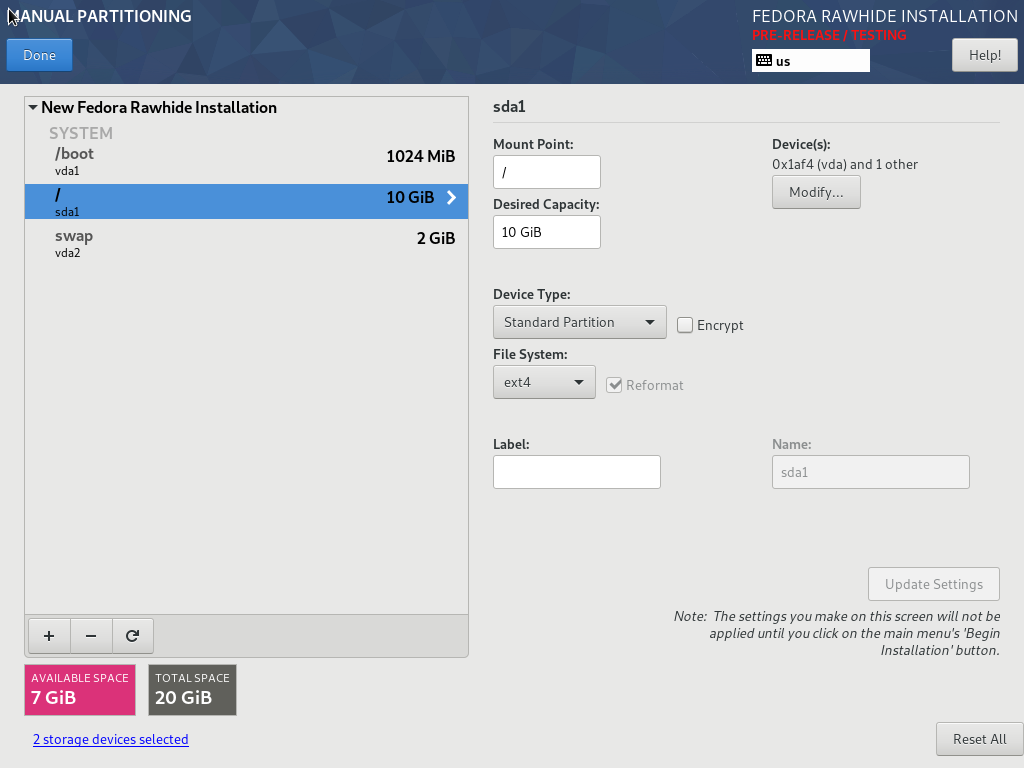This screenshot has width=1024, height=768.
Task: Click the MANUAL PARTITIONING title
Action: 100,16
